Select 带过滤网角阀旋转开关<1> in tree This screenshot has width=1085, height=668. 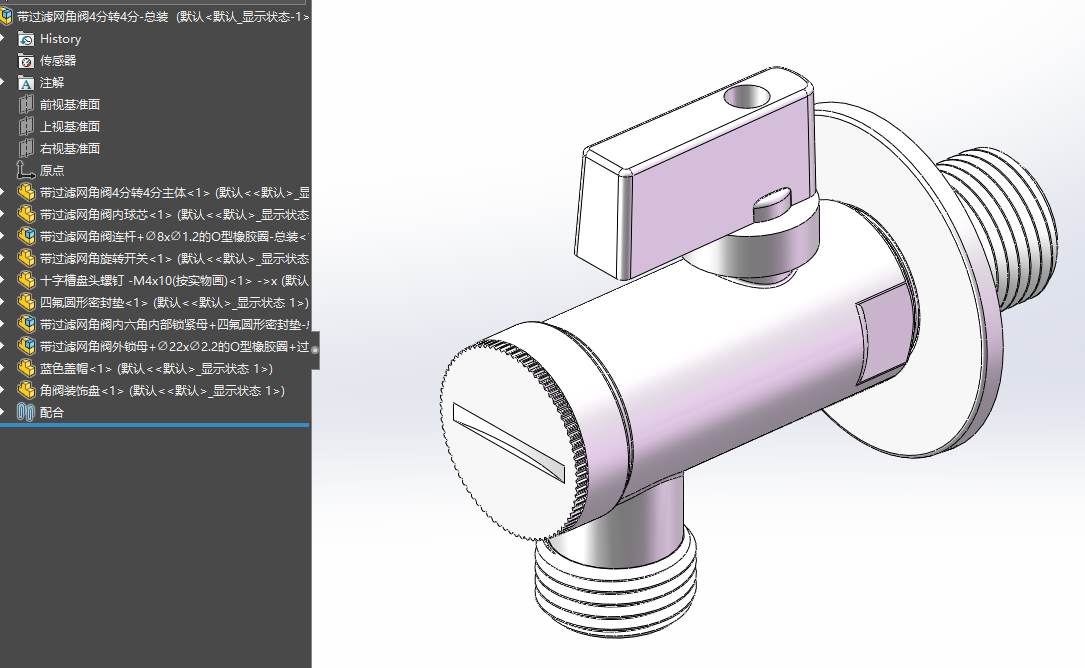[x=174, y=258]
